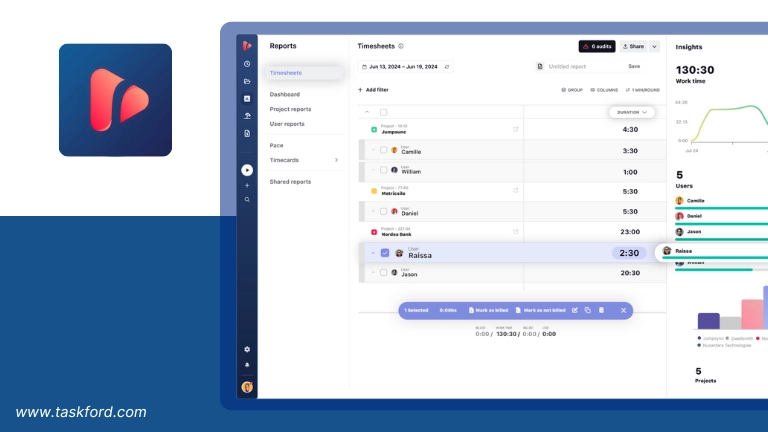Open search via the sidebar magnifier icon
Image resolution: width=768 pixels, height=432 pixels.
point(247,200)
